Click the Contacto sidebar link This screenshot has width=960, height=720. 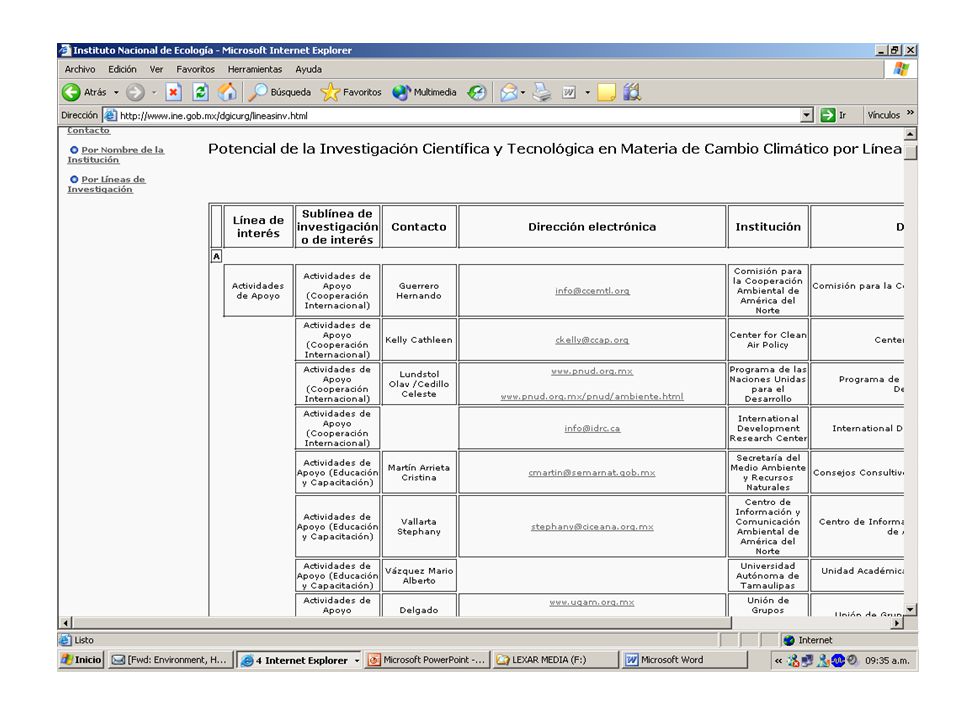tap(88, 130)
